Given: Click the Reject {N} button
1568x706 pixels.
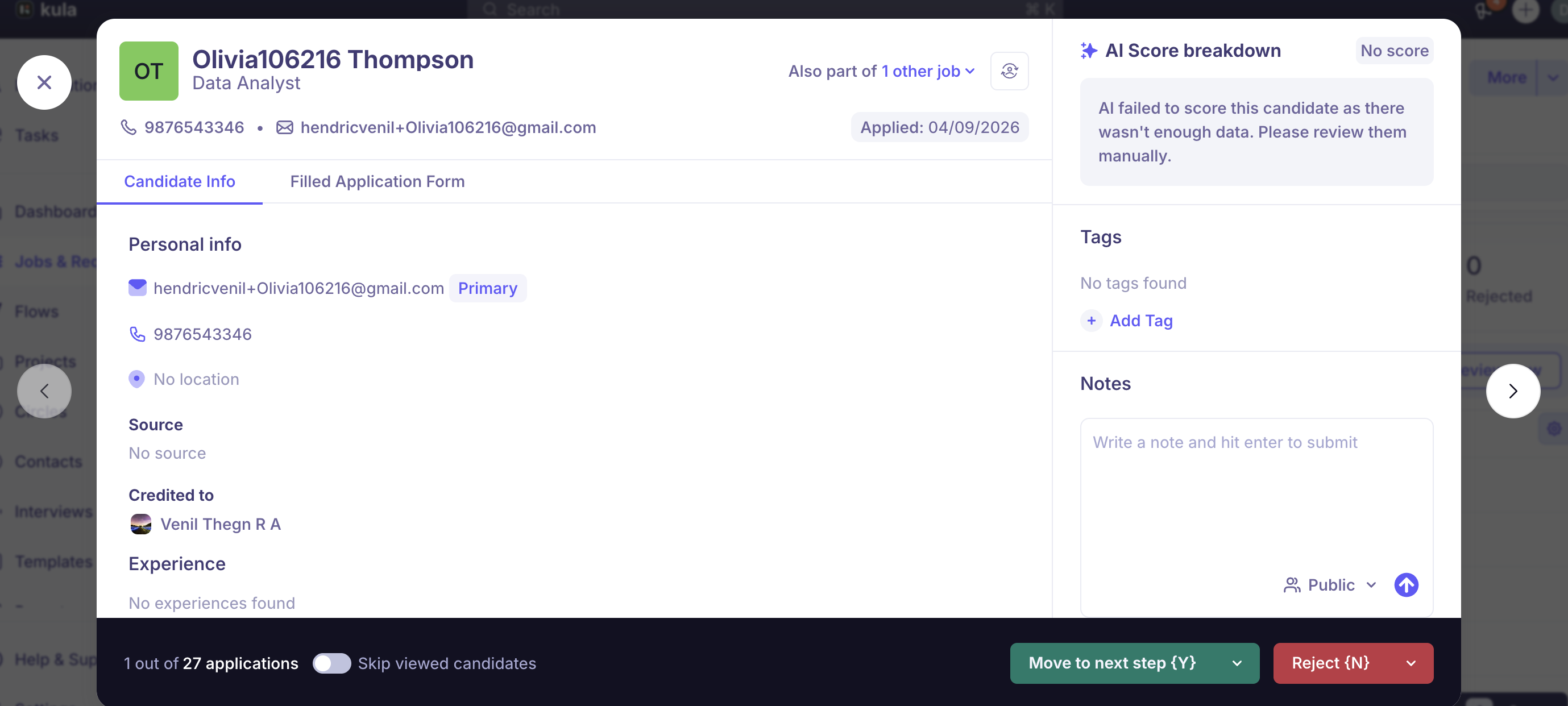Looking at the screenshot, I should [1330, 663].
